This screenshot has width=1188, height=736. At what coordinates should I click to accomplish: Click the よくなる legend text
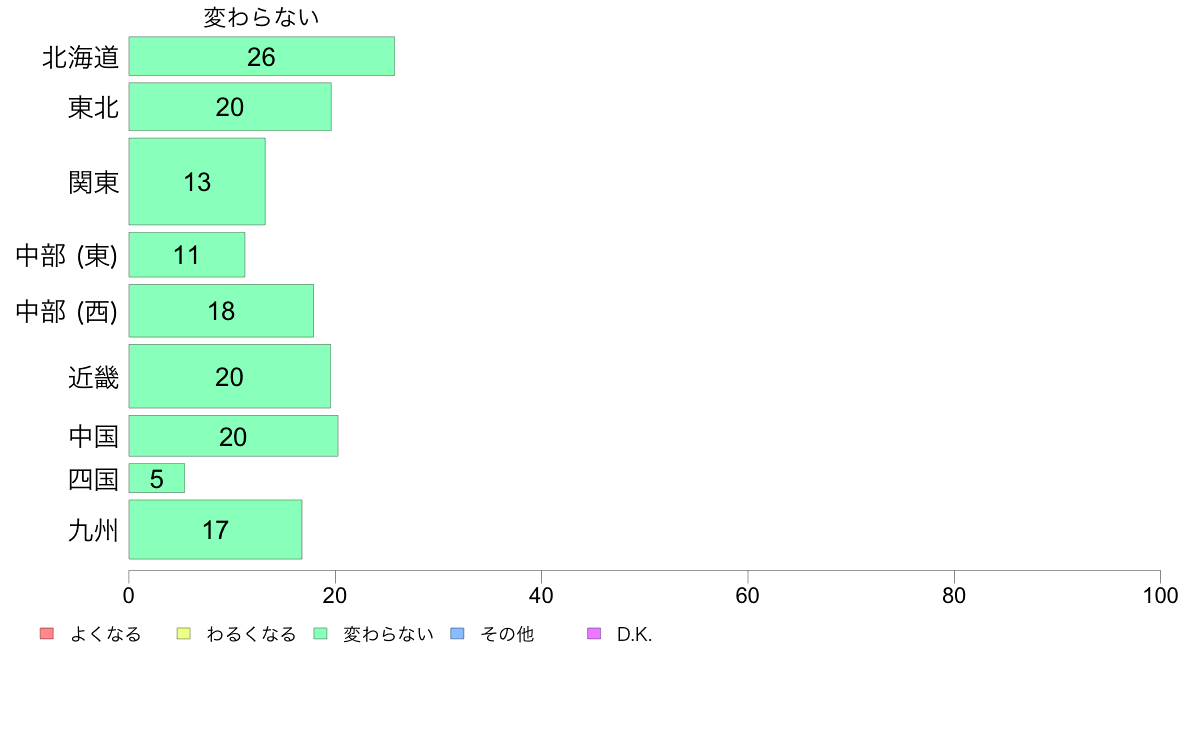click(x=105, y=634)
